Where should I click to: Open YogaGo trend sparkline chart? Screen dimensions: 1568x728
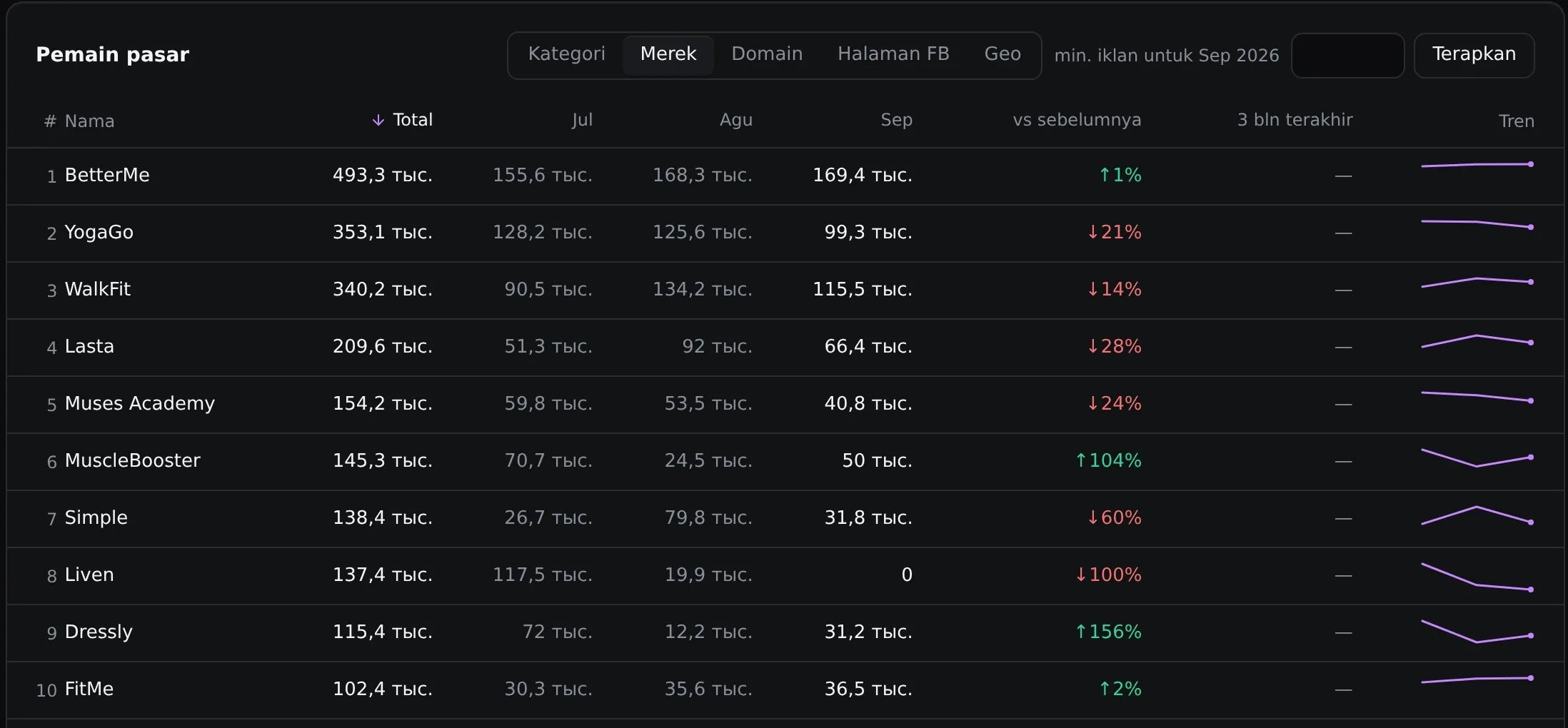pyautogui.click(x=1477, y=224)
